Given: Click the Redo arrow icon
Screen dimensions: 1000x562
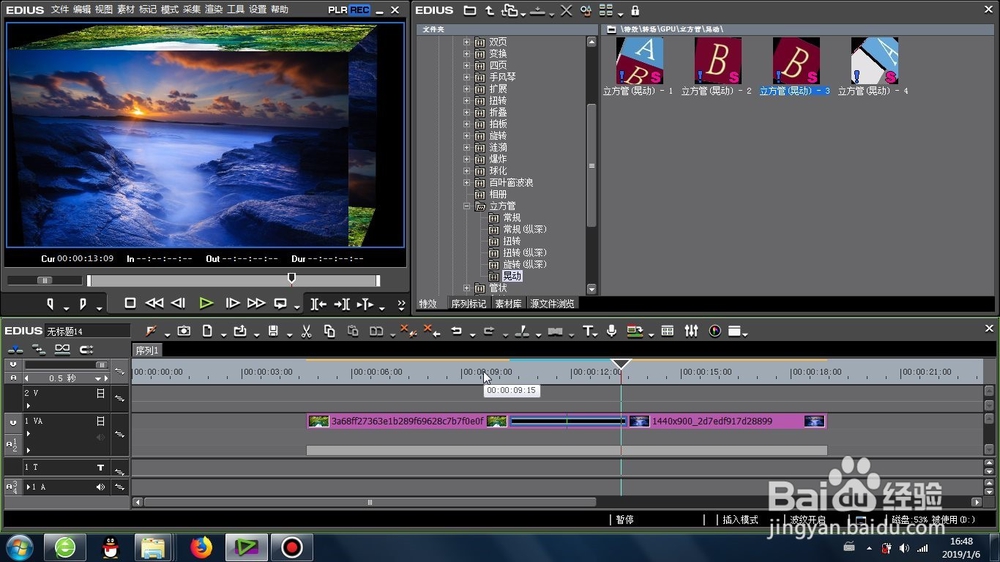Looking at the screenshot, I should 489,330.
